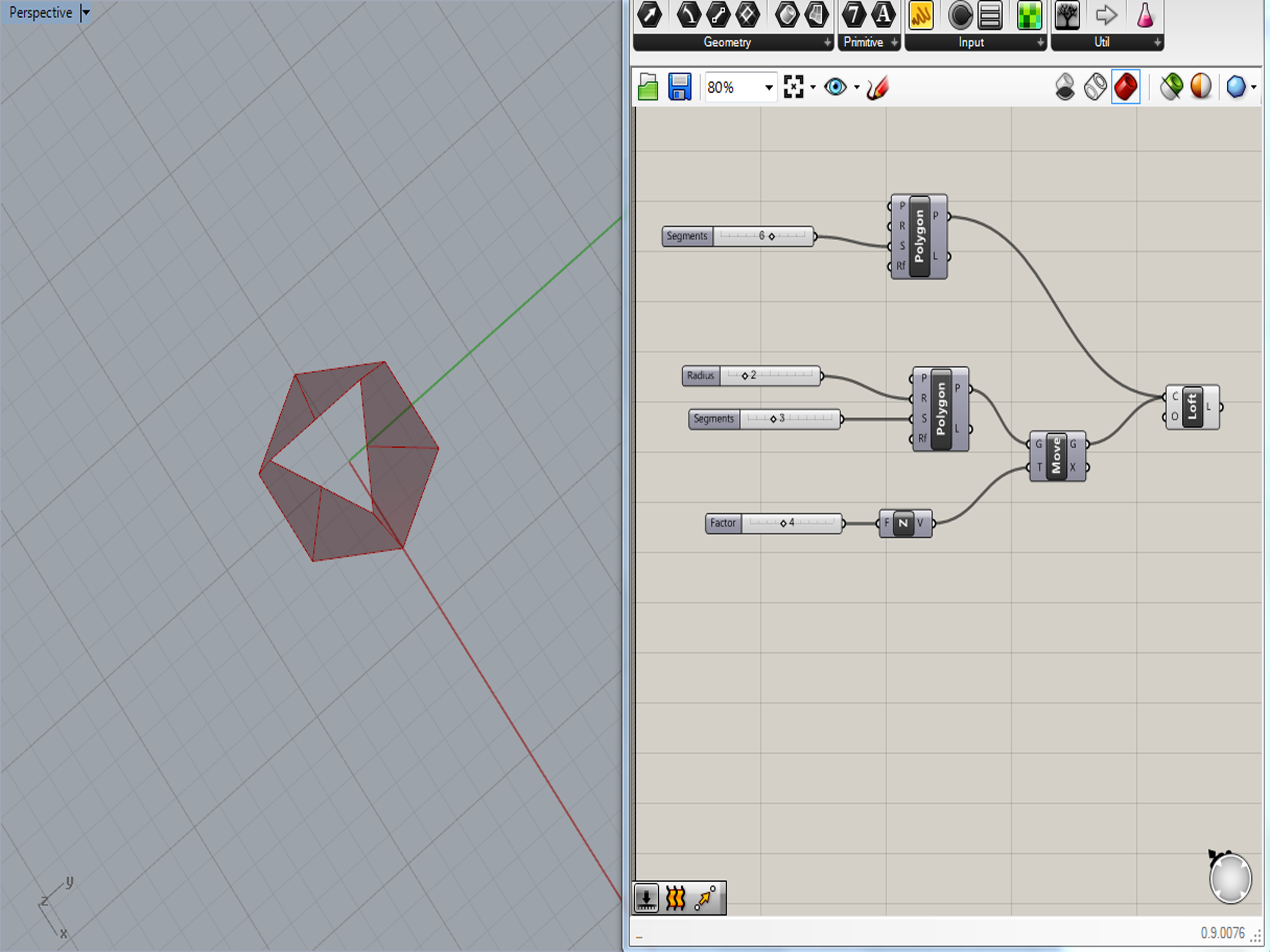The image size is (1270, 952).
Task: Toggle no-preview mode icon
Action: [x=1065, y=87]
